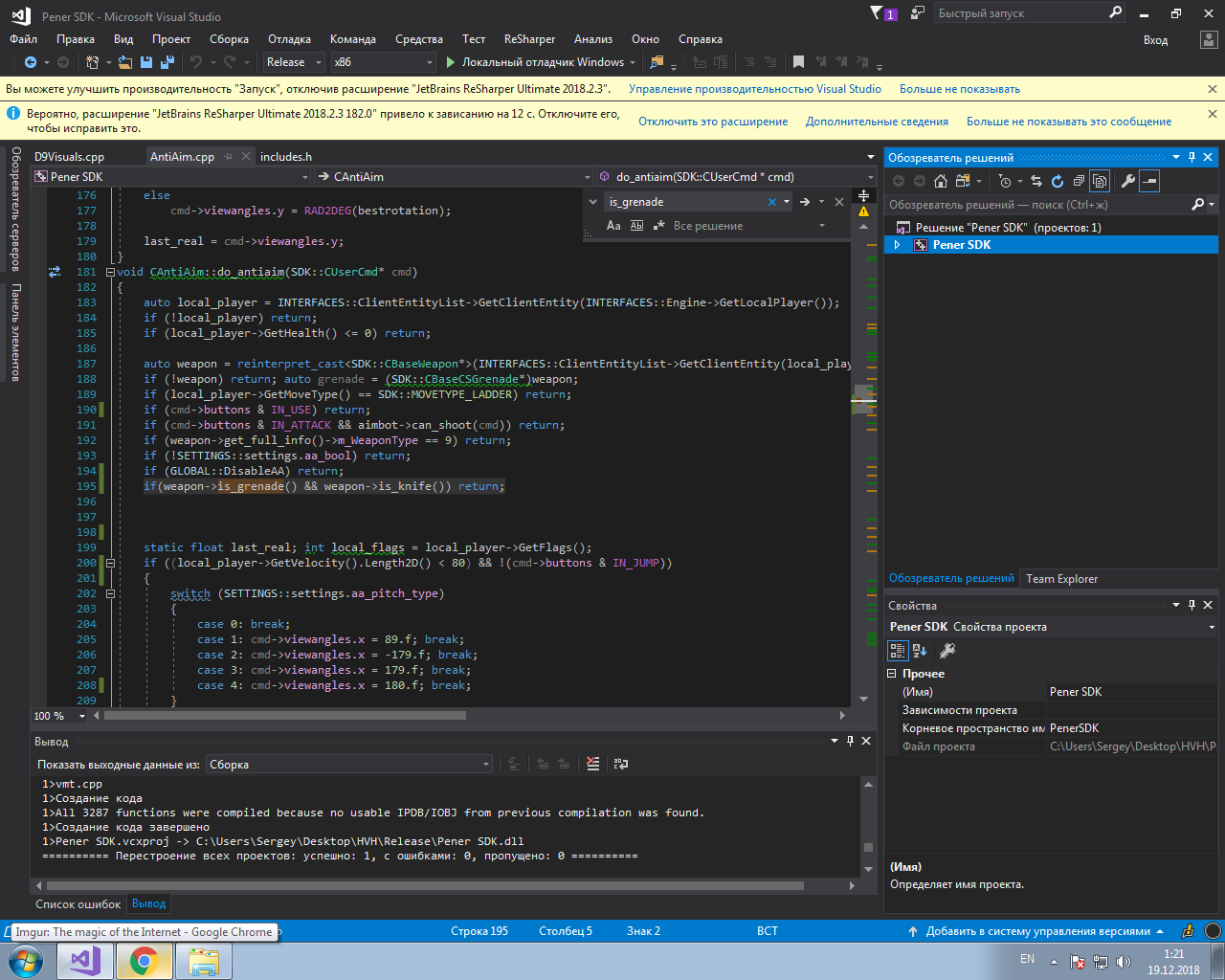Toggle match case (Aa) in find box

pyautogui.click(x=613, y=226)
